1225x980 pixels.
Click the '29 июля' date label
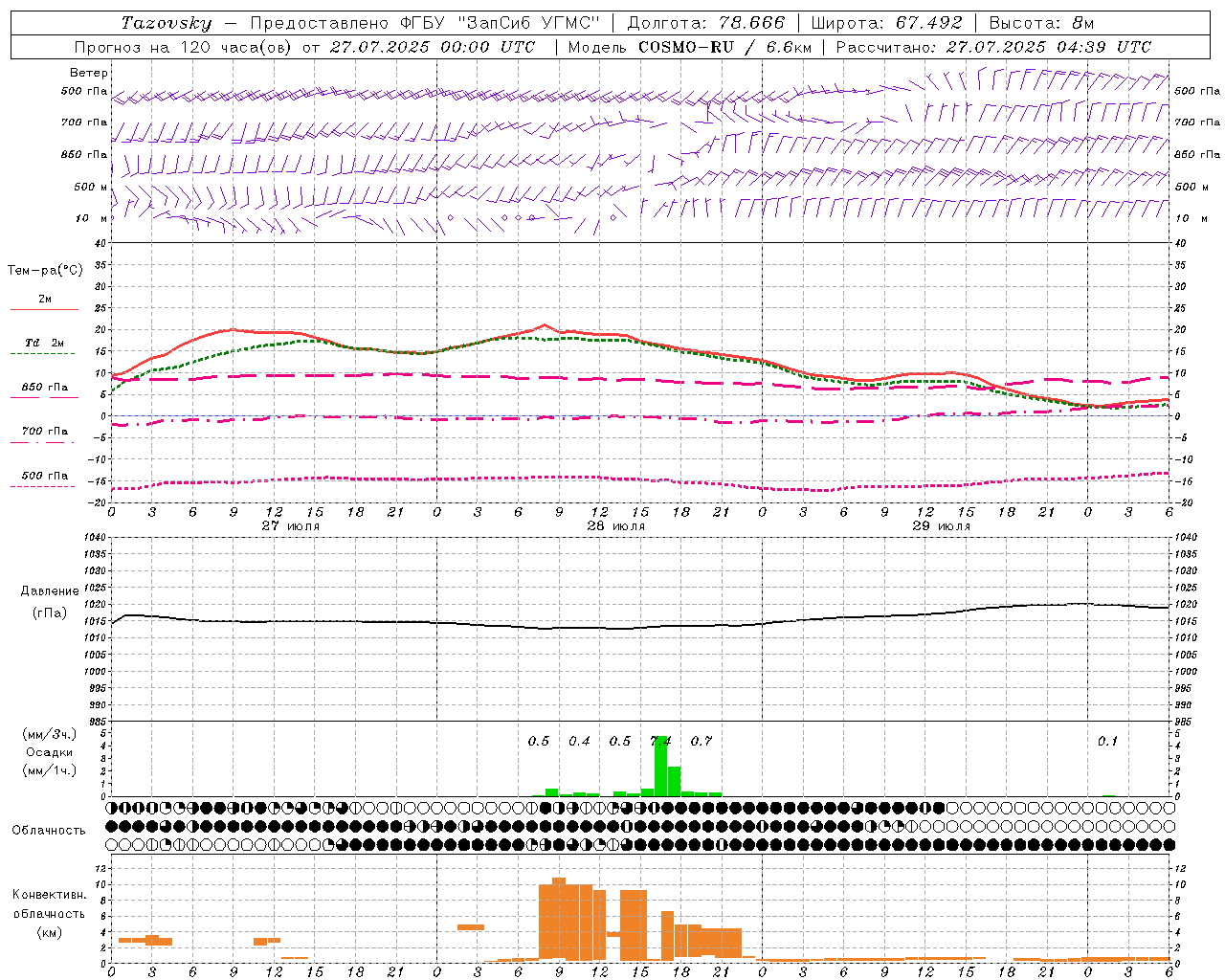click(941, 526)
